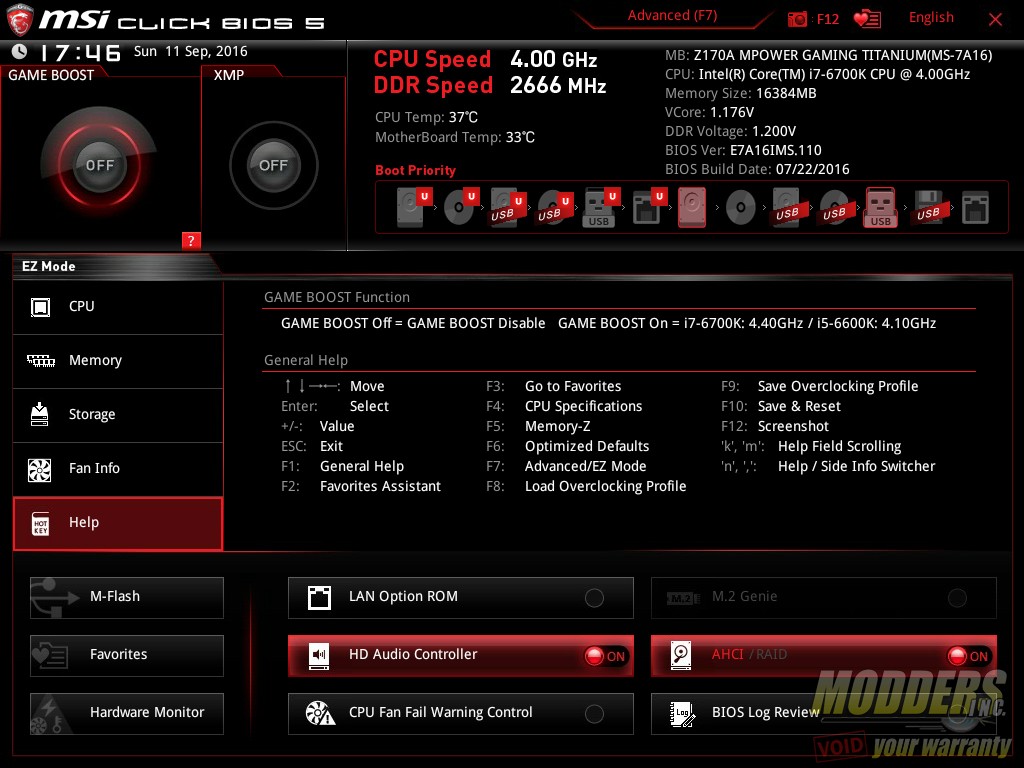This screenshot has width=1024, height=768.
Task: Click the DDR Voltage 1.200V reading
Action: coord(730,131)
